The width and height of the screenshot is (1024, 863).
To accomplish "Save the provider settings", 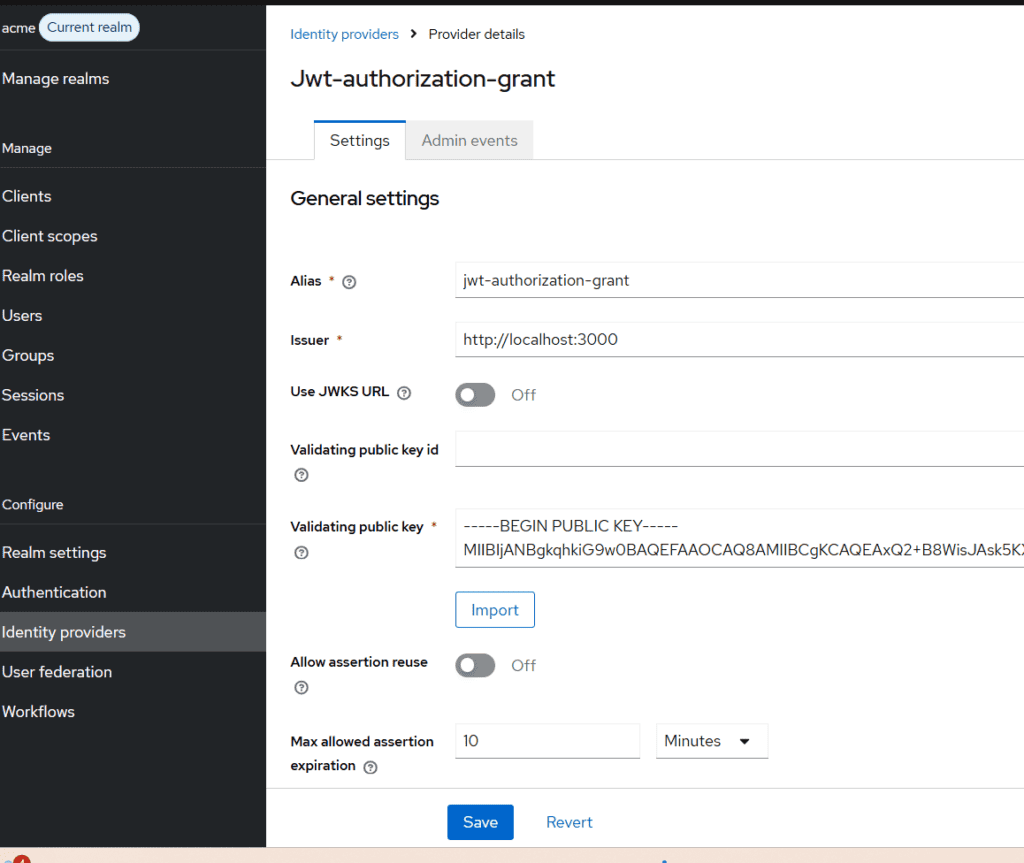I will [480, 822].
